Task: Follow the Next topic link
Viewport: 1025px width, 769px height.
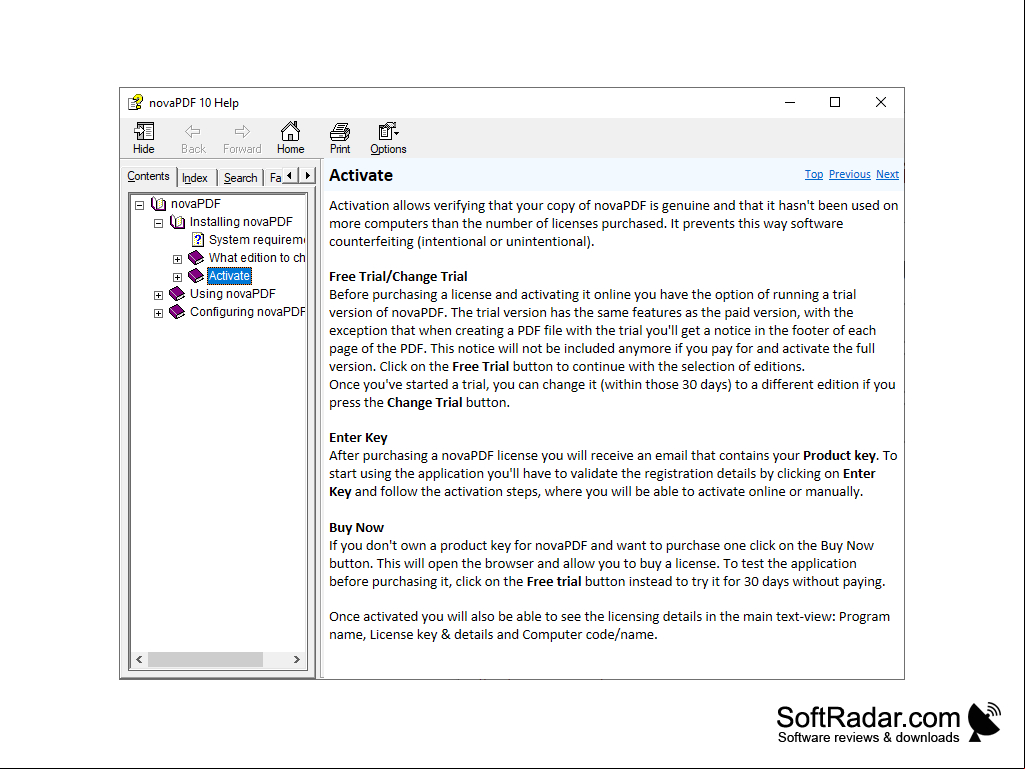Action: (887, 174)
